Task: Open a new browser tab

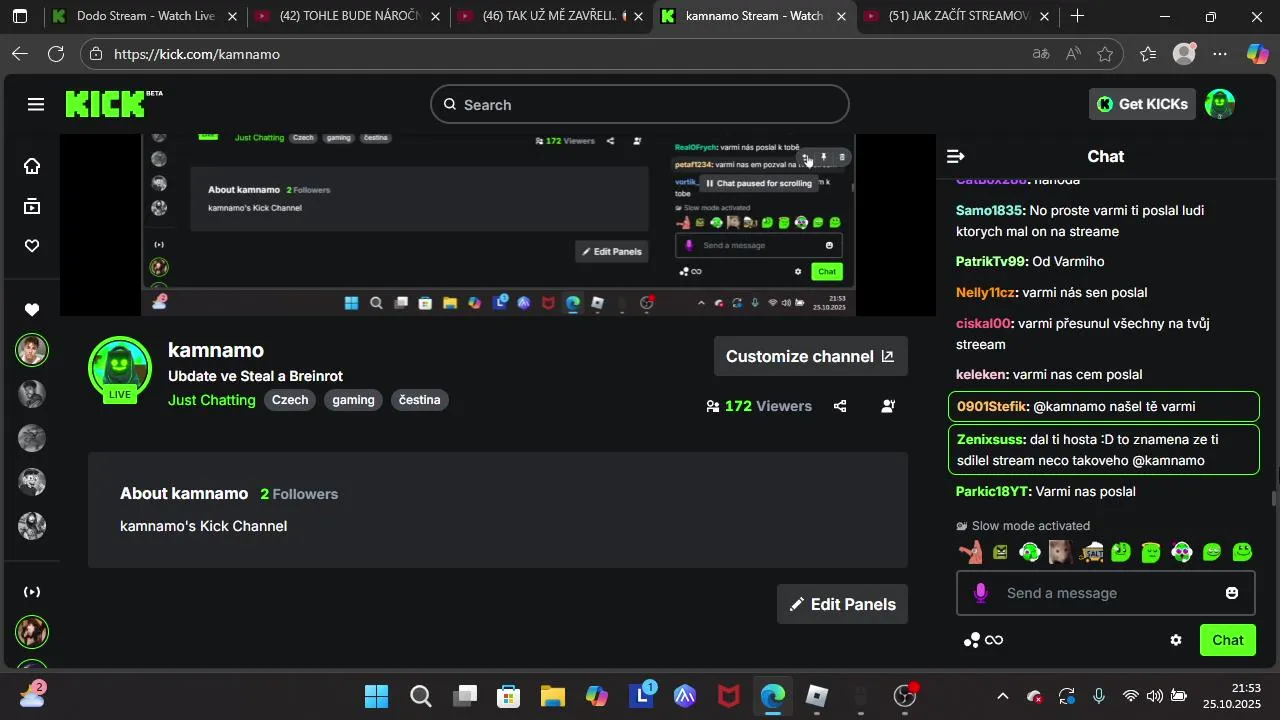Action: (1077, 17)
